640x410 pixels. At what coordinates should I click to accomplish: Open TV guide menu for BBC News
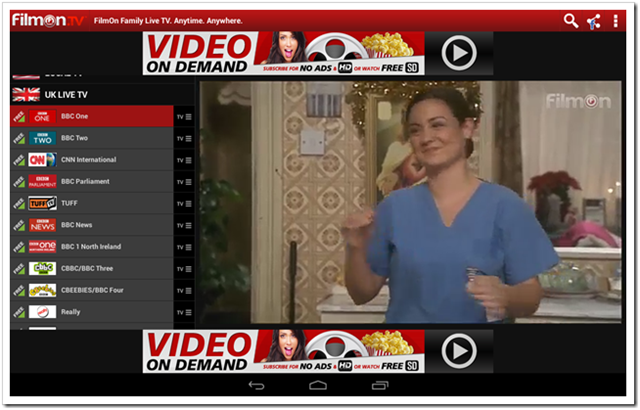184,225
